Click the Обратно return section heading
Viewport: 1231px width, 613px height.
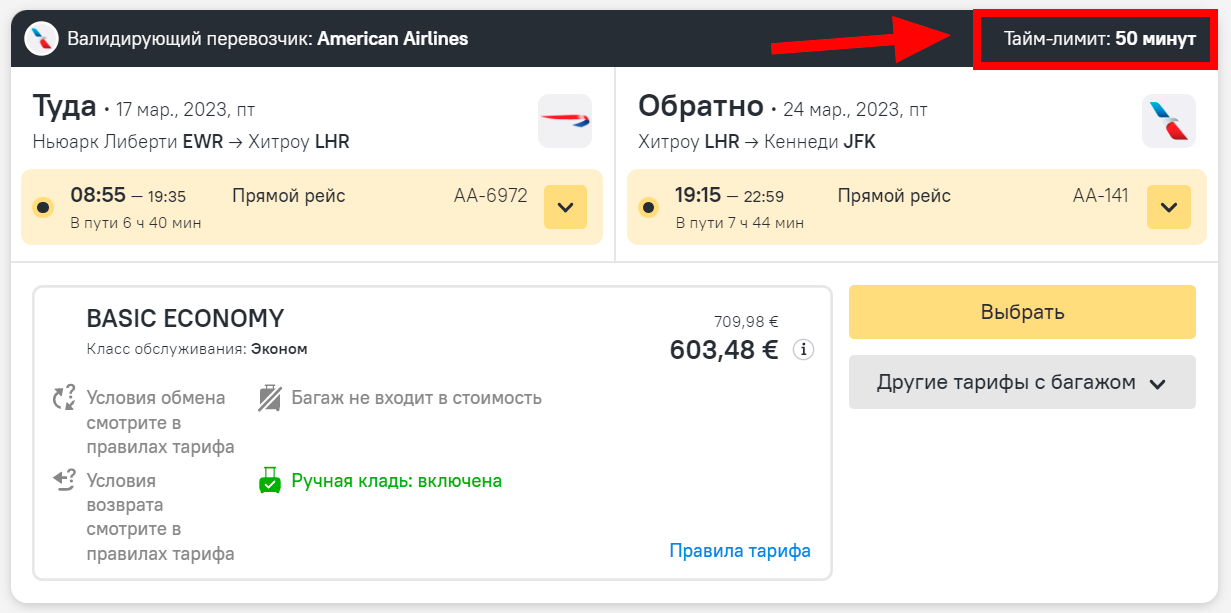[700, 106]
